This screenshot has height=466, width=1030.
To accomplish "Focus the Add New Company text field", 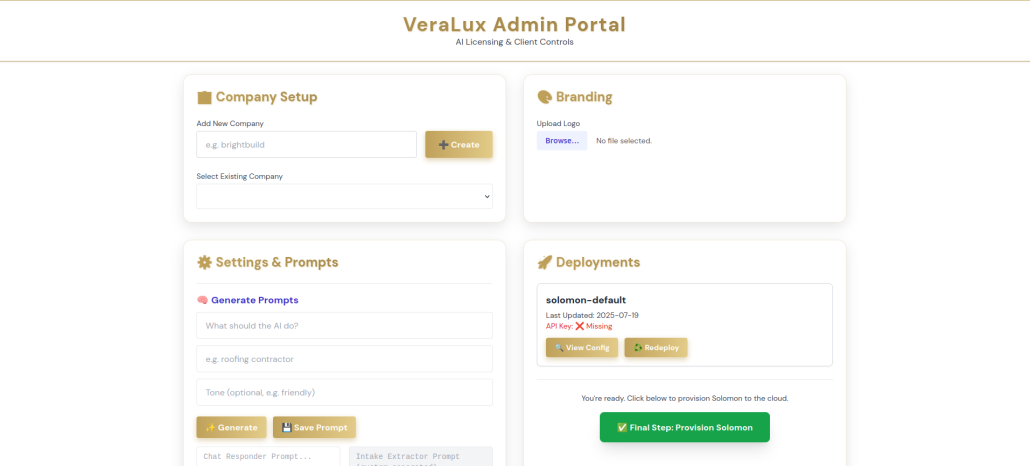I will [x=306, y=144].
